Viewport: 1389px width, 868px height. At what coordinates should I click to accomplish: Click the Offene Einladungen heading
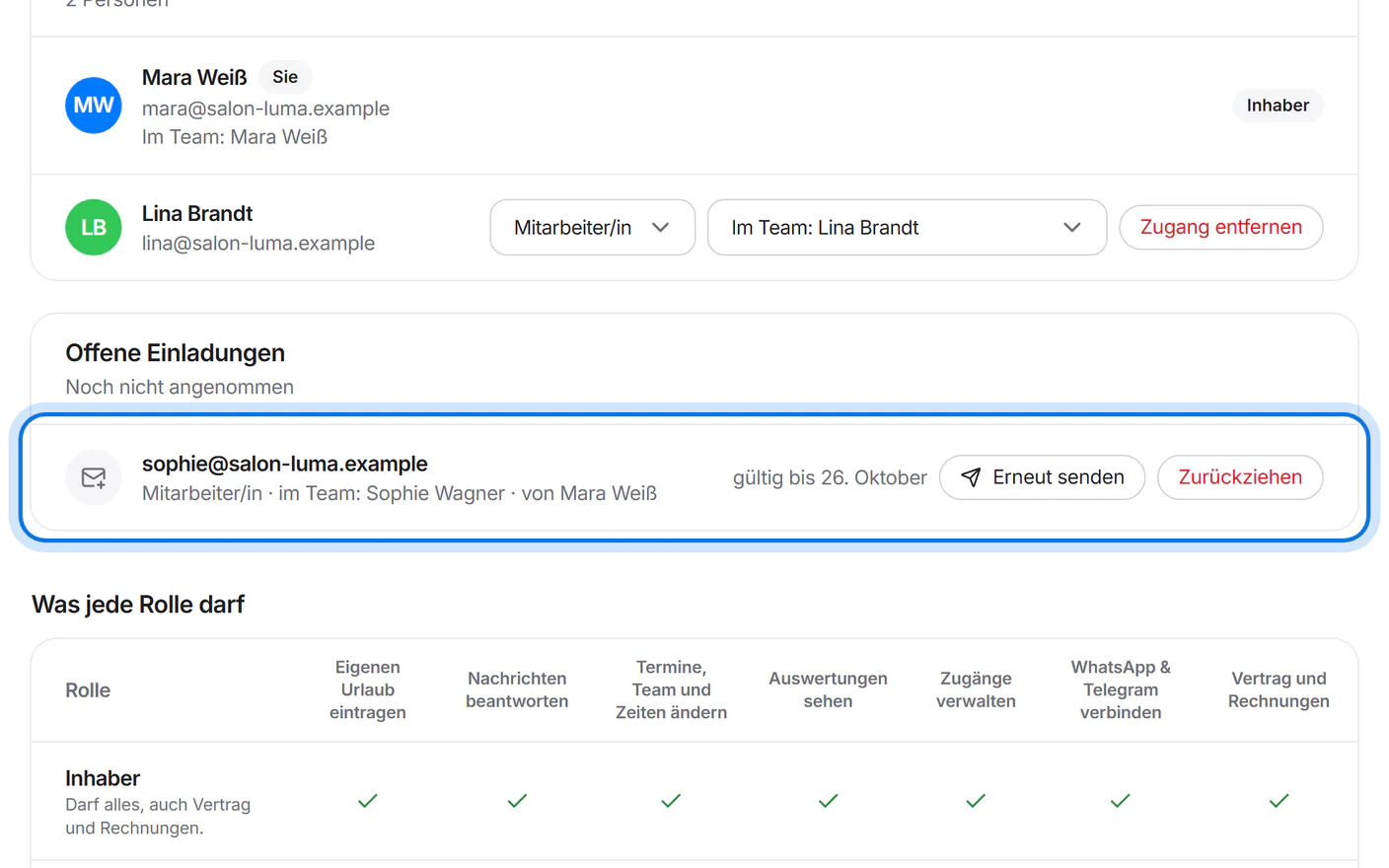tap(176, 353)
